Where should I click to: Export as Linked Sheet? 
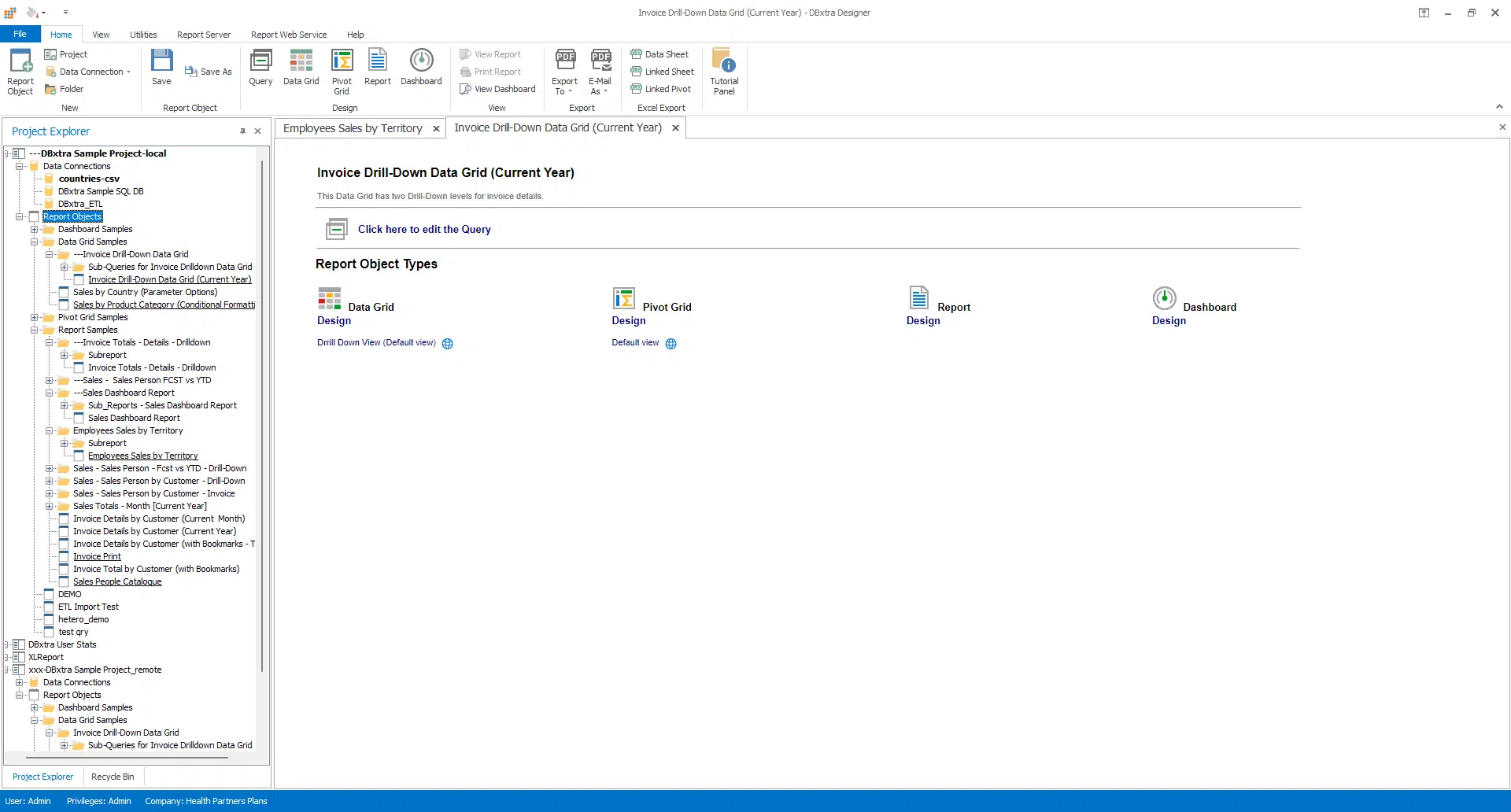(662, 72)
